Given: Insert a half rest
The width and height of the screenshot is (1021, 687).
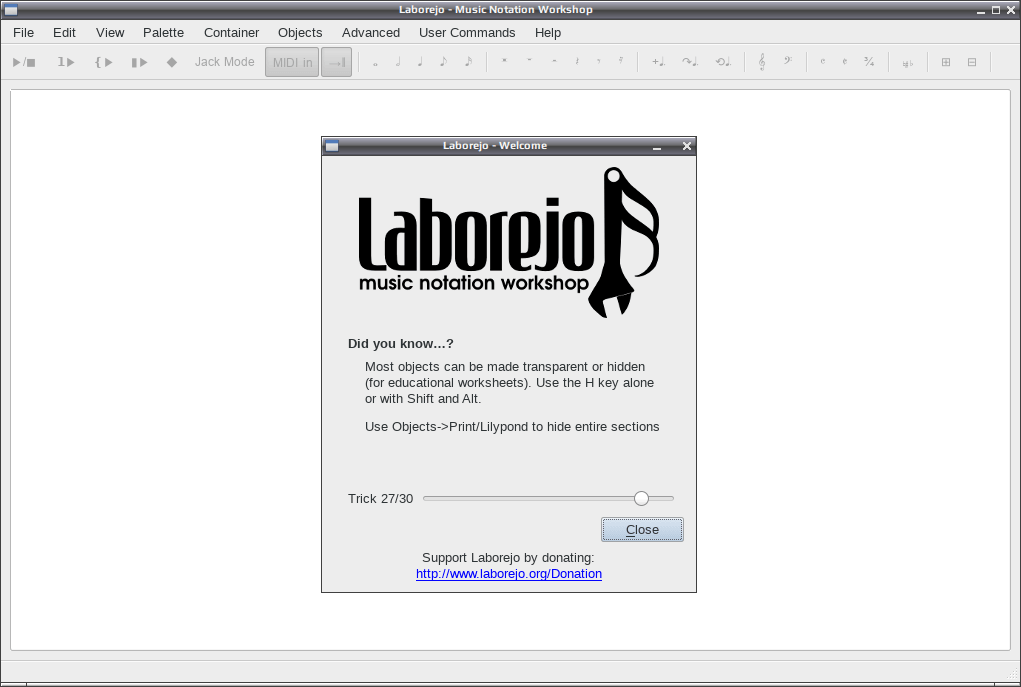Looking at the screenshot, I should (x=554, y=61).
